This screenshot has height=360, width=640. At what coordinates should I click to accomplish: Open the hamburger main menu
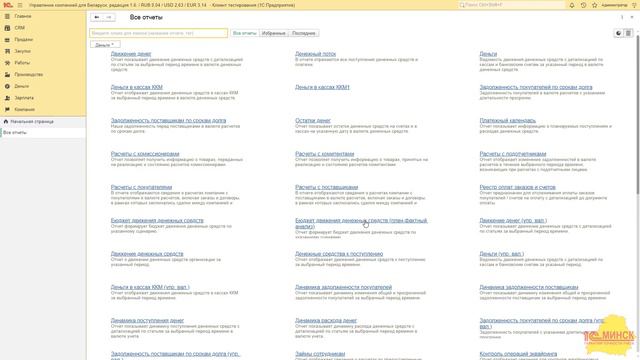pos(20,5)
